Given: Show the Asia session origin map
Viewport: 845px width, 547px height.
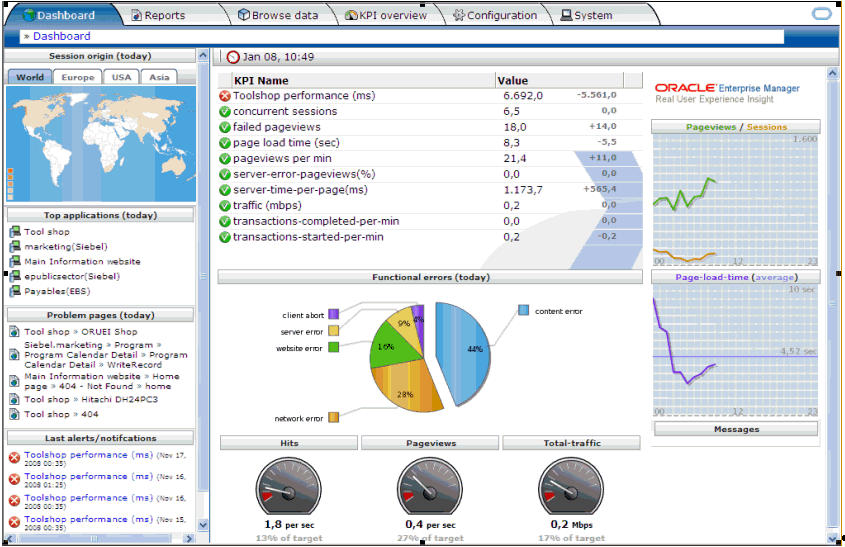Looking at the screenshot, I should (159, 77).
